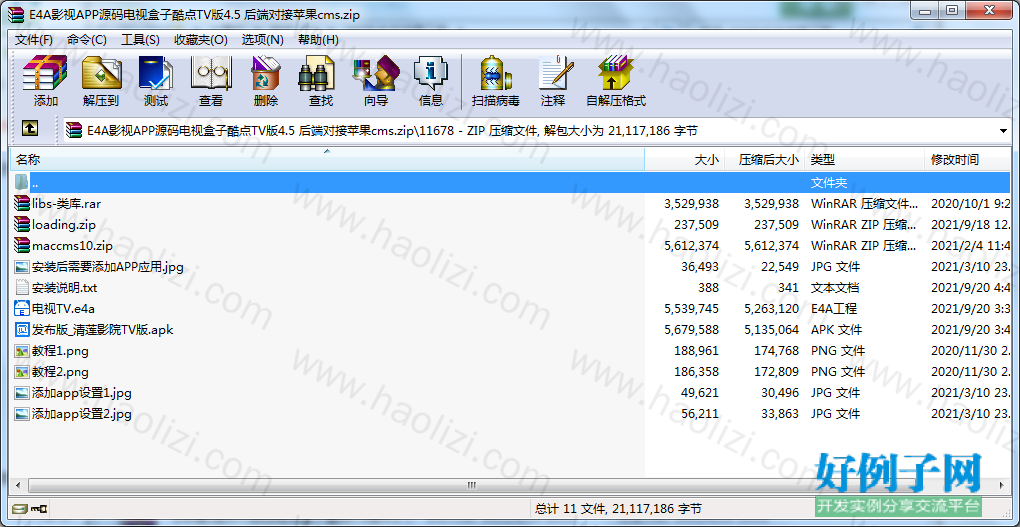Select the 安装后需要添加APP应用.jpg file name

click(108, 267)
